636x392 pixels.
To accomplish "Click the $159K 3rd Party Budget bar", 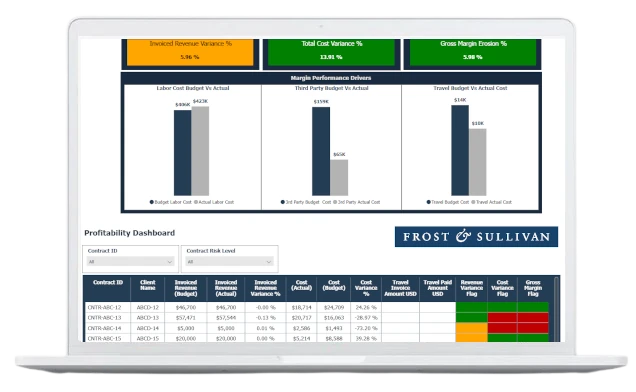I will [321, 151].
